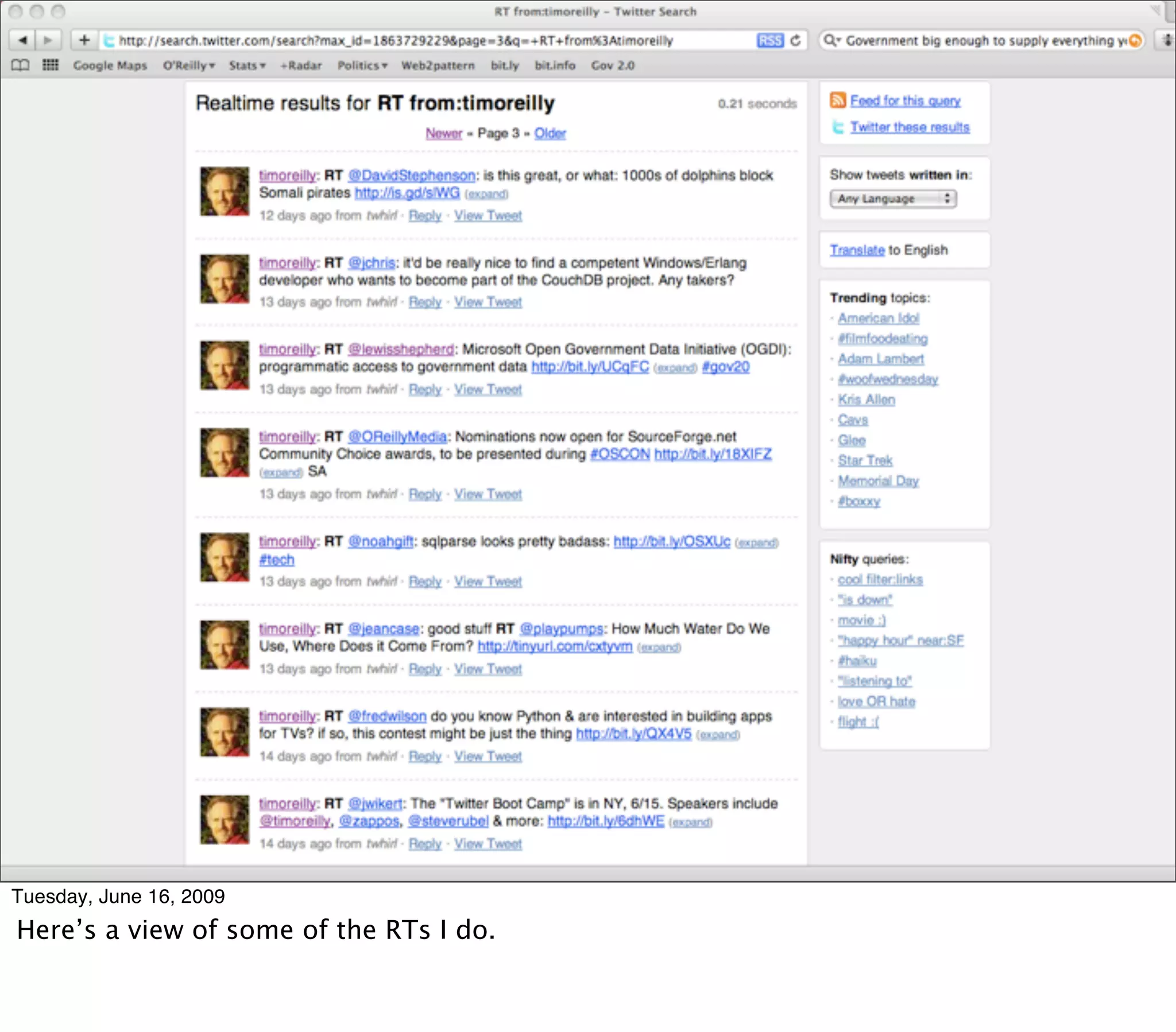This screenshot has height=1032, width=1176.
Task: Open the Web2pattern bookmark
Action: pos(438,65)
